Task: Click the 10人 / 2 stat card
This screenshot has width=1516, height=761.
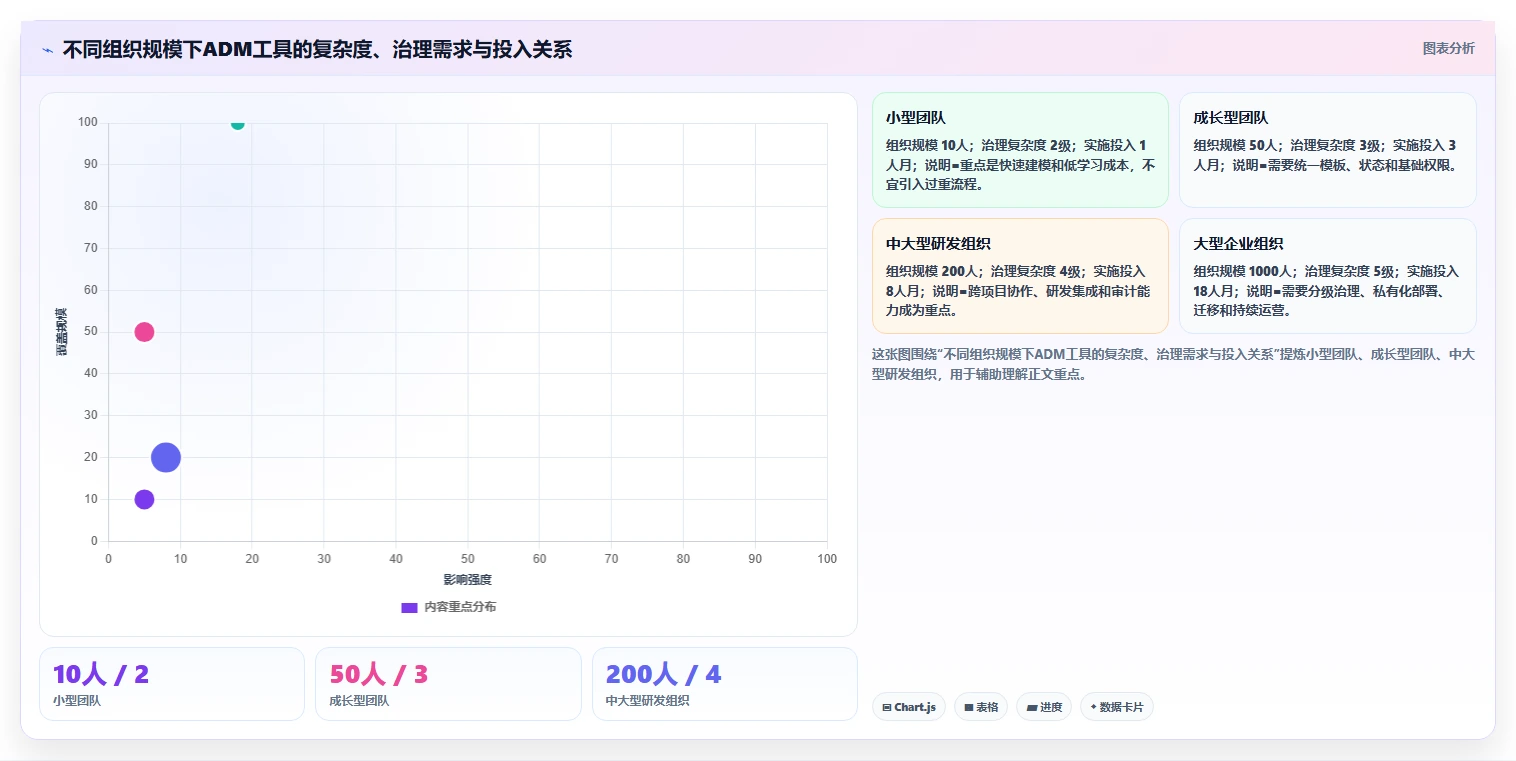Action: click(172, 684)
